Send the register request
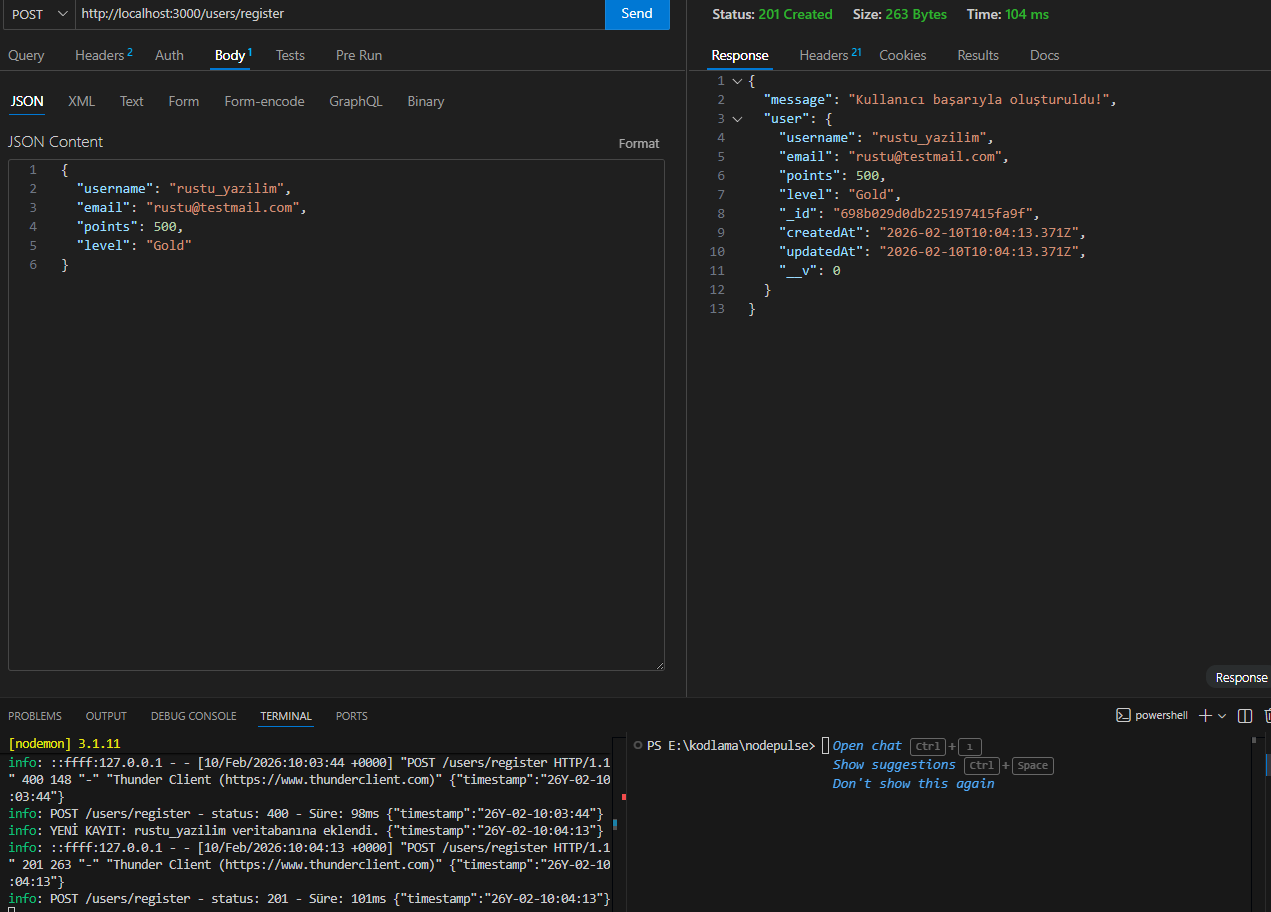The image size is (1271, 912). point(637,14)
